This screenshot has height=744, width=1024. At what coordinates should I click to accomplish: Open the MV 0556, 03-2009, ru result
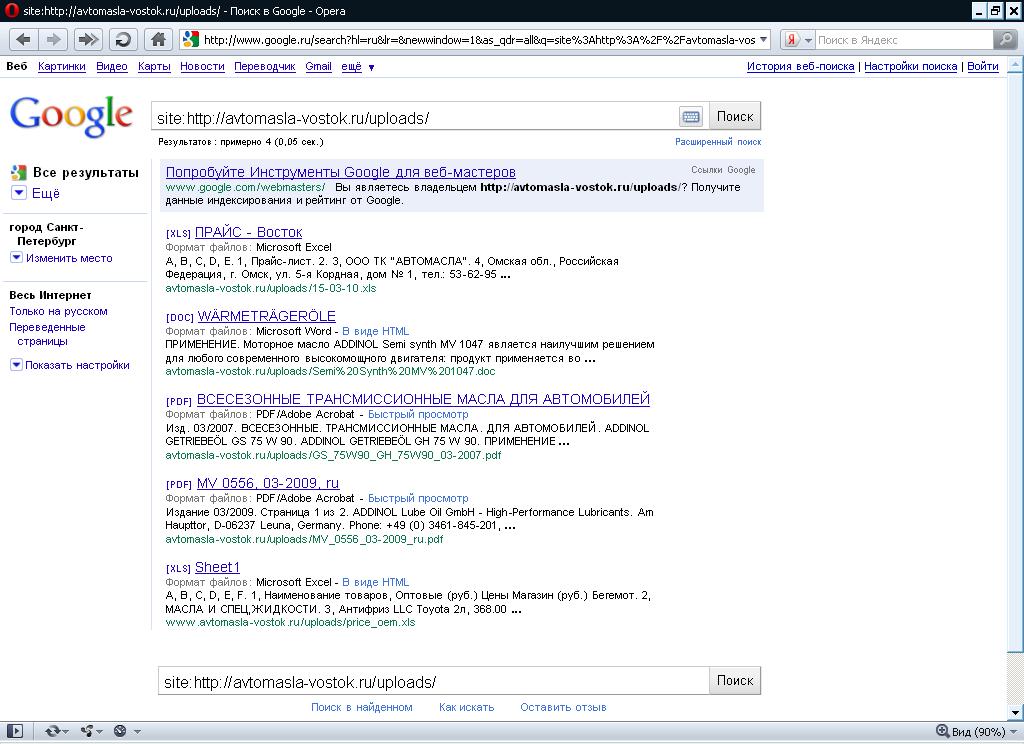pos(268,483)
